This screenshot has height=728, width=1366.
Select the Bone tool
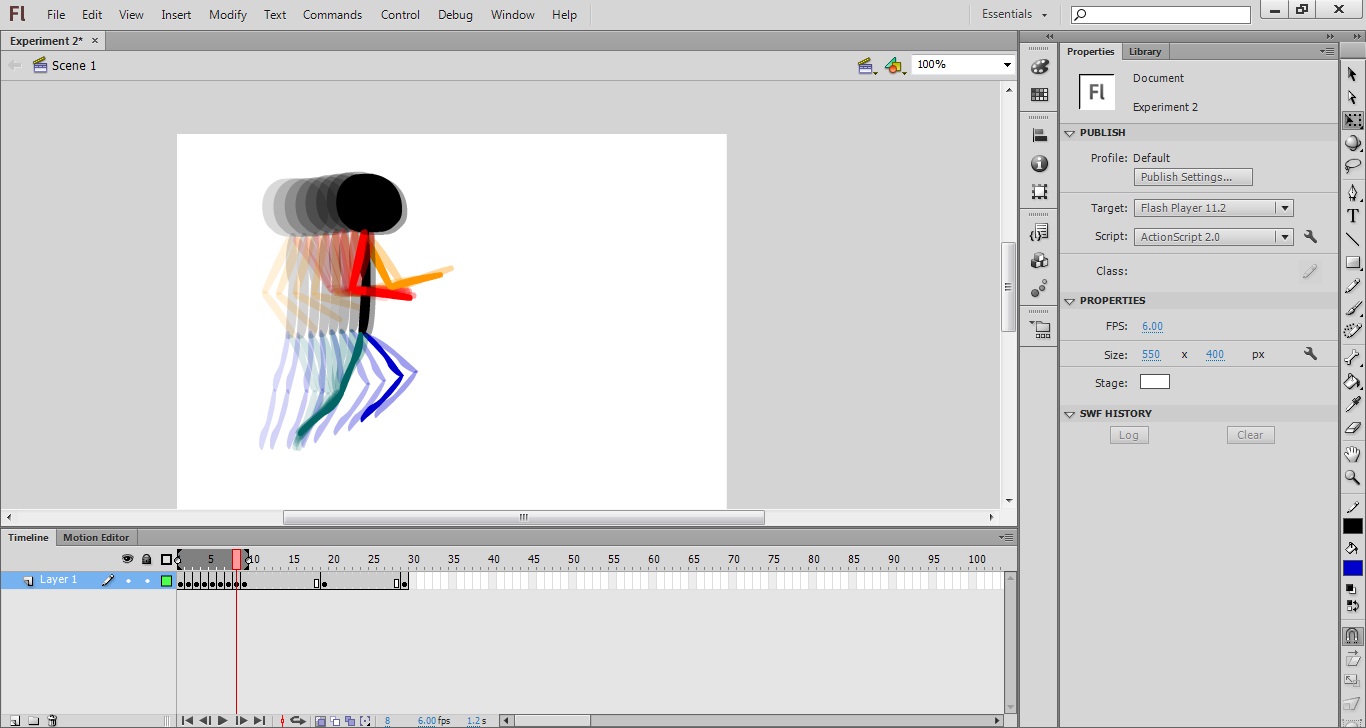click(1354, 359)
